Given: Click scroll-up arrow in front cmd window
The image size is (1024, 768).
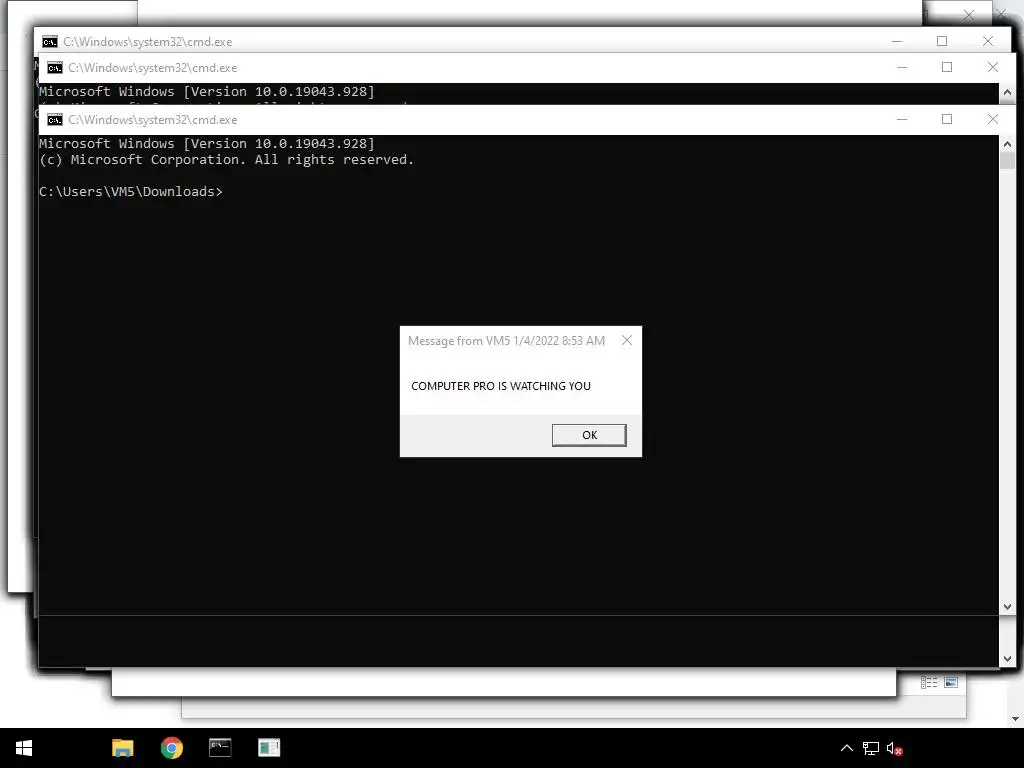Looking at the screenshot, I should (x=1007, y=144).
